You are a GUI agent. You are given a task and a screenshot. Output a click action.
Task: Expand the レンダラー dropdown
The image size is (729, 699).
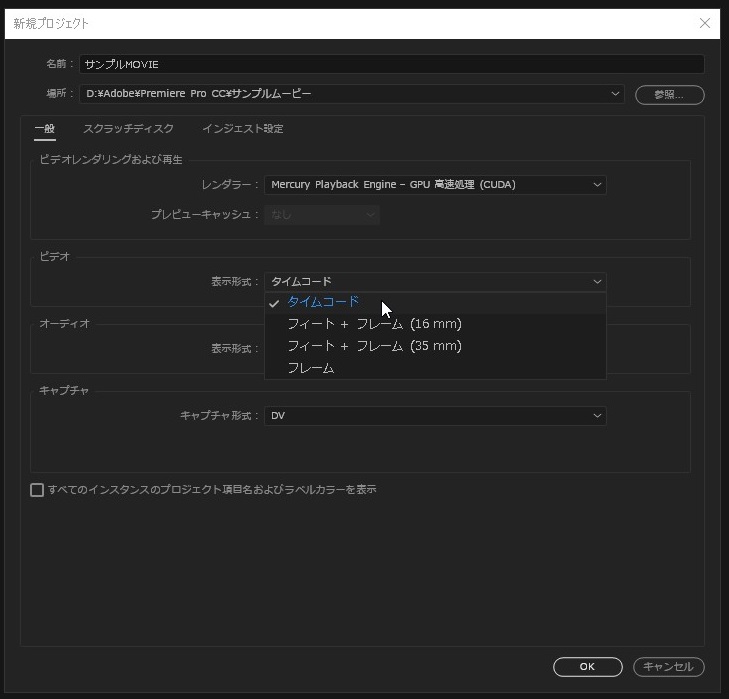coord(435,185)
